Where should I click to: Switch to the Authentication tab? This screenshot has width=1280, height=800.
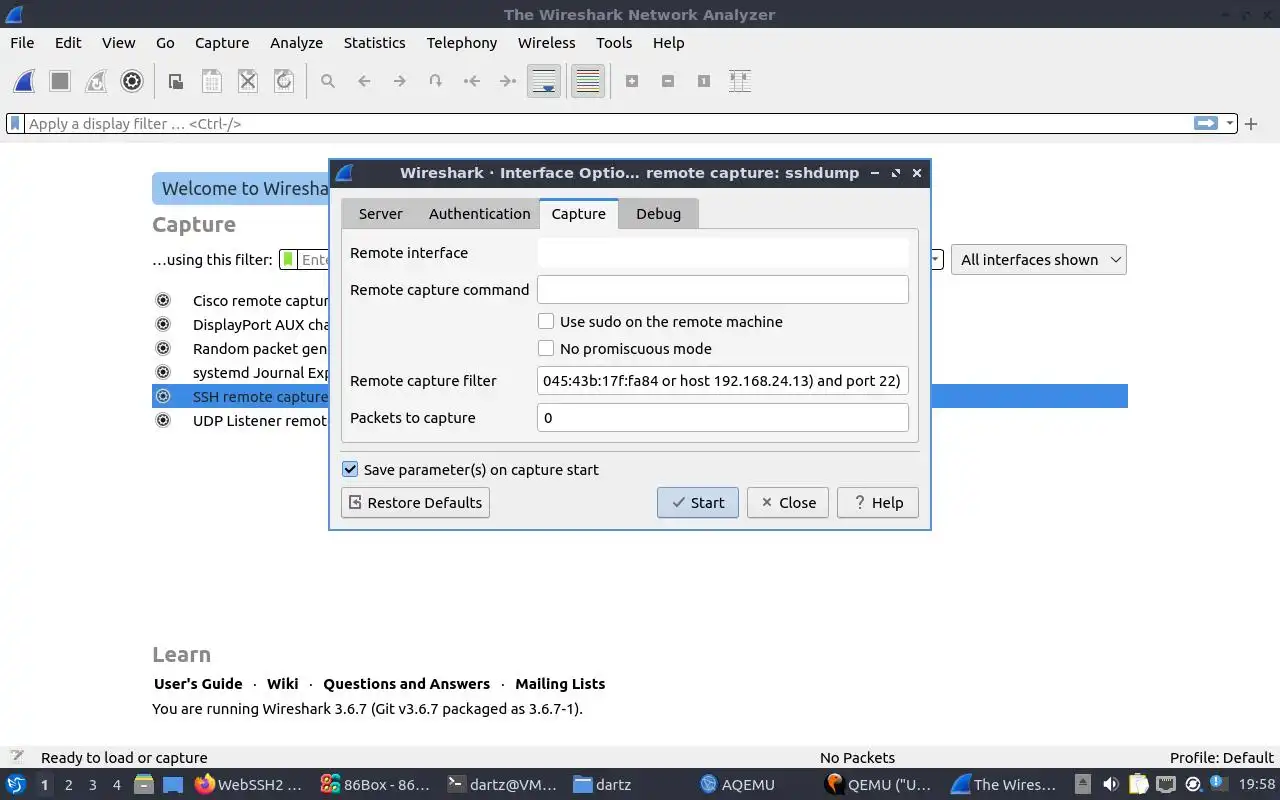pos(479,214)
